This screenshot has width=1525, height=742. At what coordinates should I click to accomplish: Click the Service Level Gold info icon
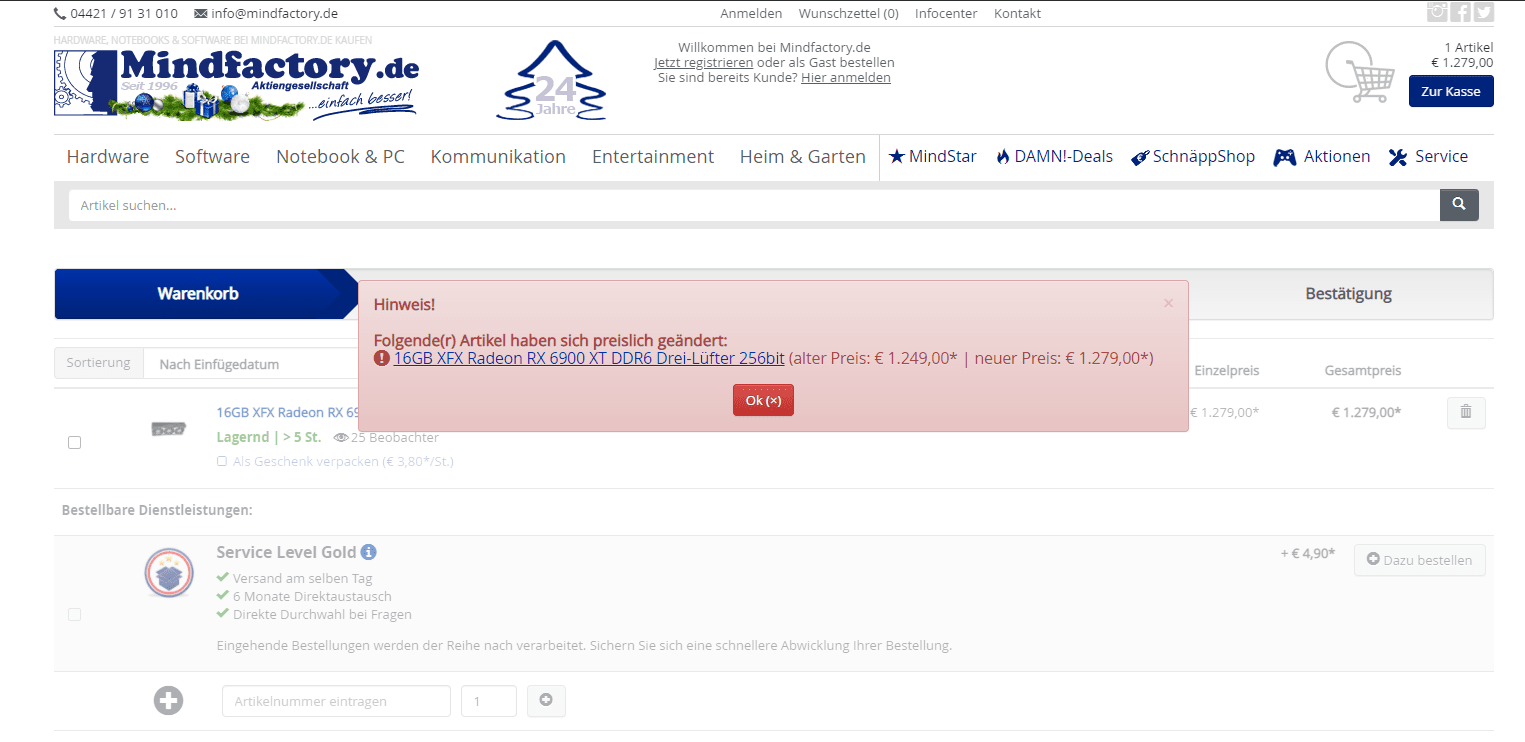369,552
